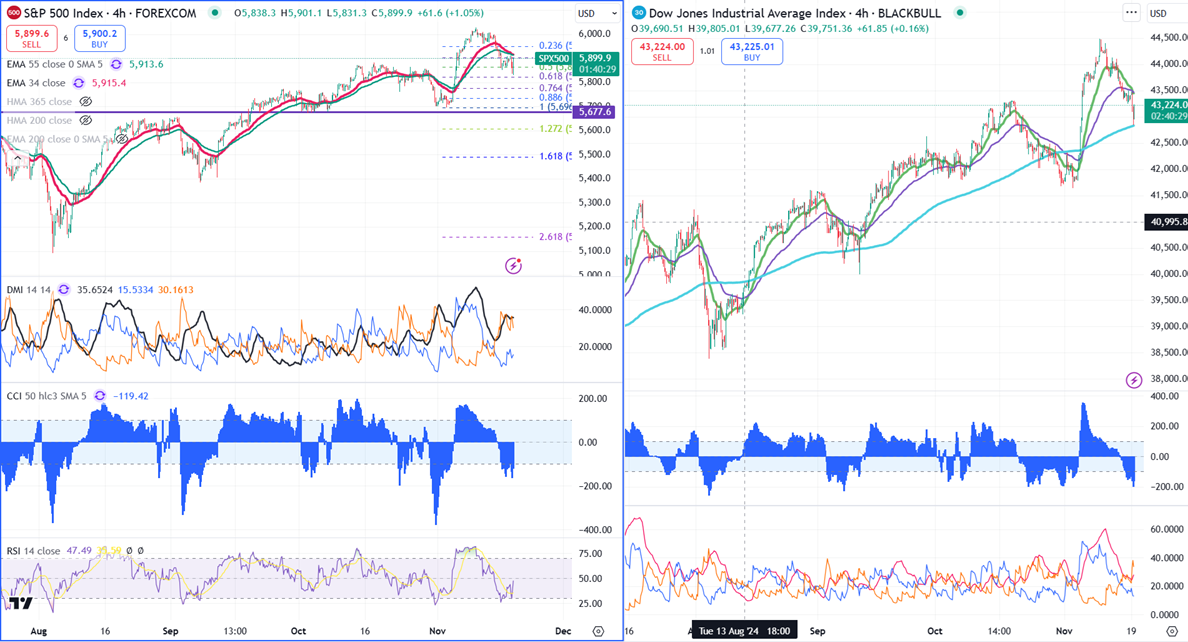Click the RSI value 47.49

tap(79, 551)
